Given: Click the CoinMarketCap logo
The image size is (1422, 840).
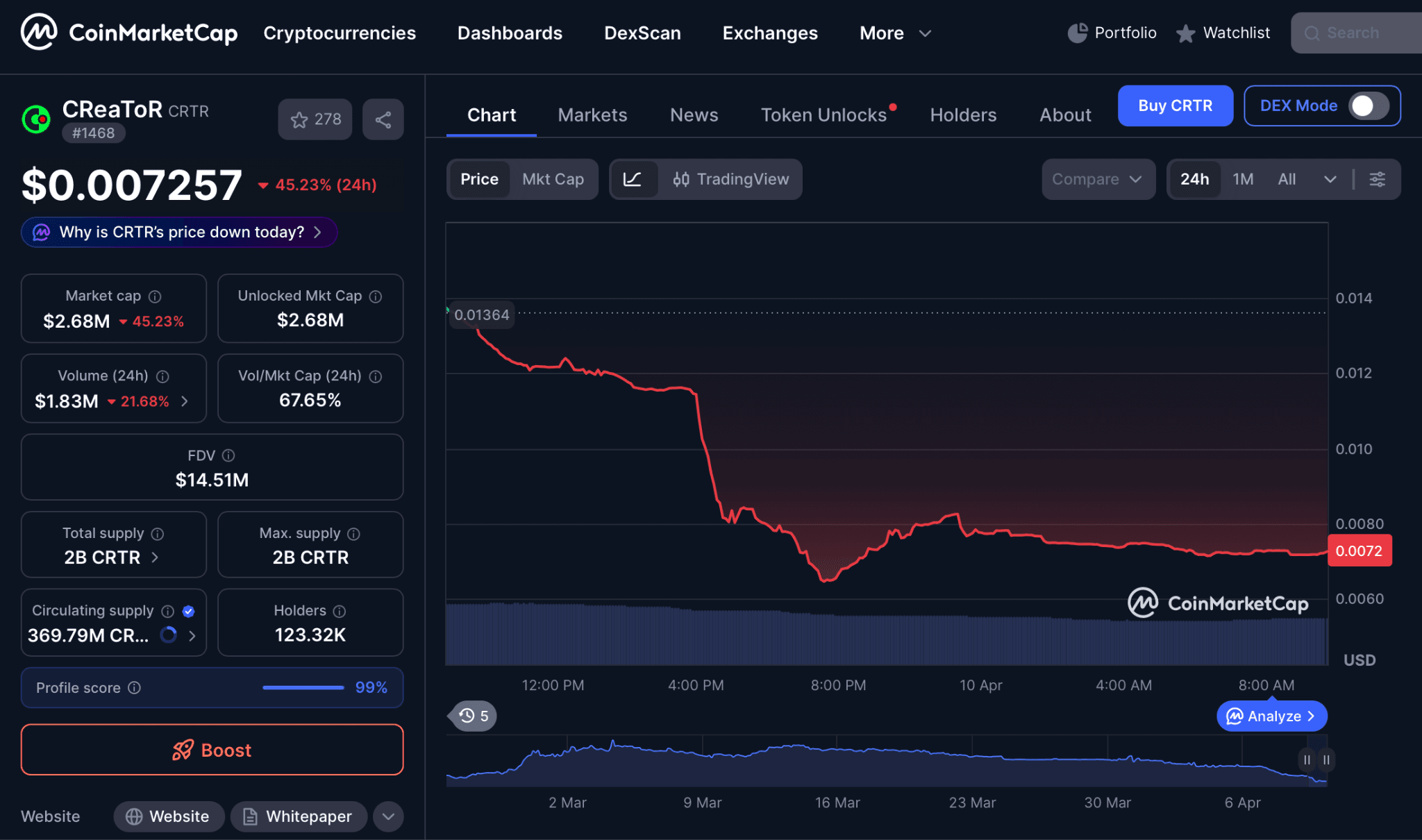Looking at the screenshot, I should tap(129, 32).
